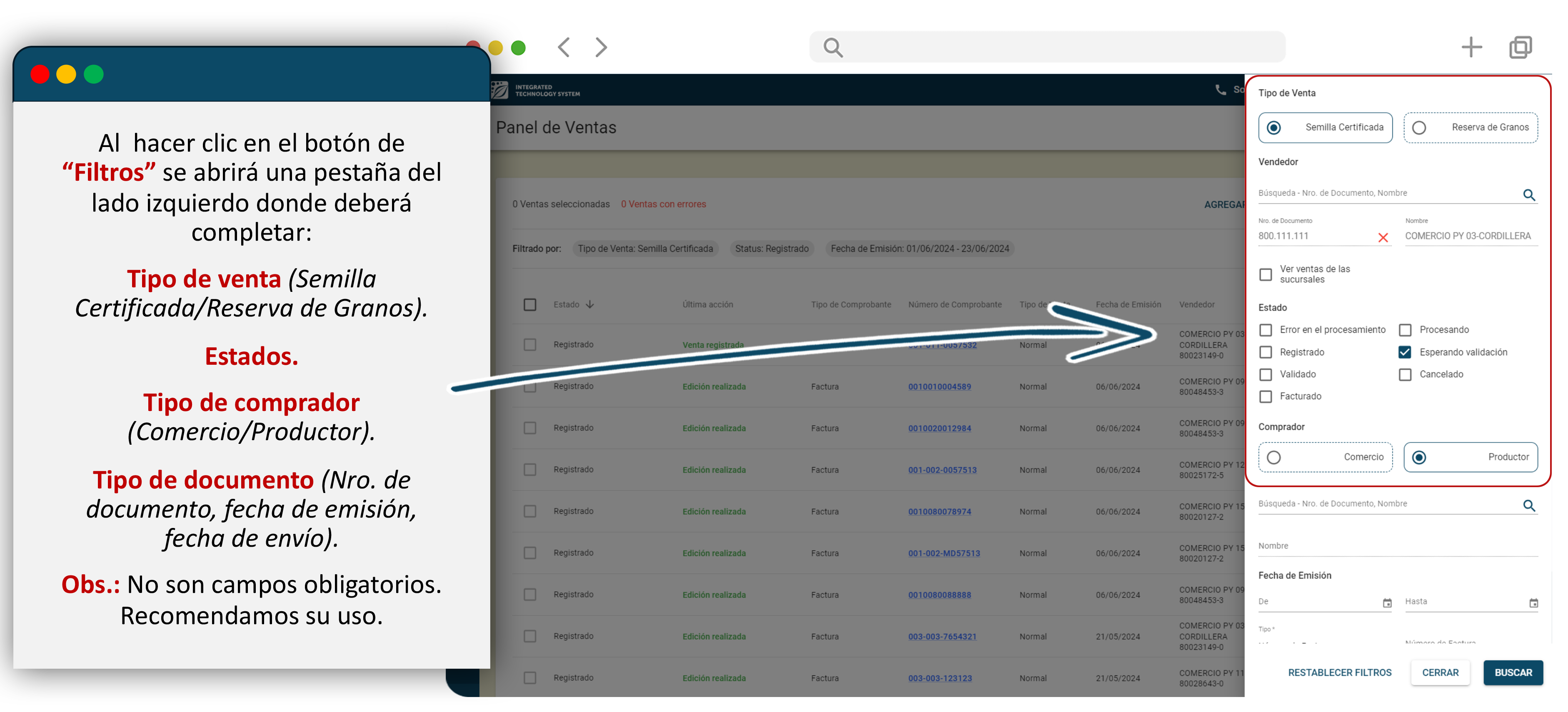Tick the Facturado status checkbox
The image size is (1568, 712).
coord(1266,396)
